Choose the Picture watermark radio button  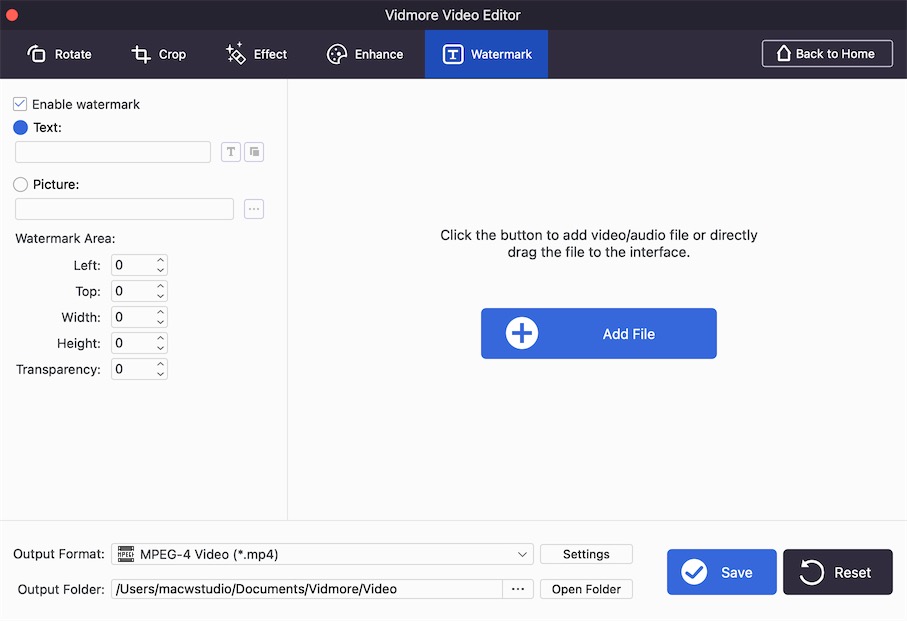point(20,184)
